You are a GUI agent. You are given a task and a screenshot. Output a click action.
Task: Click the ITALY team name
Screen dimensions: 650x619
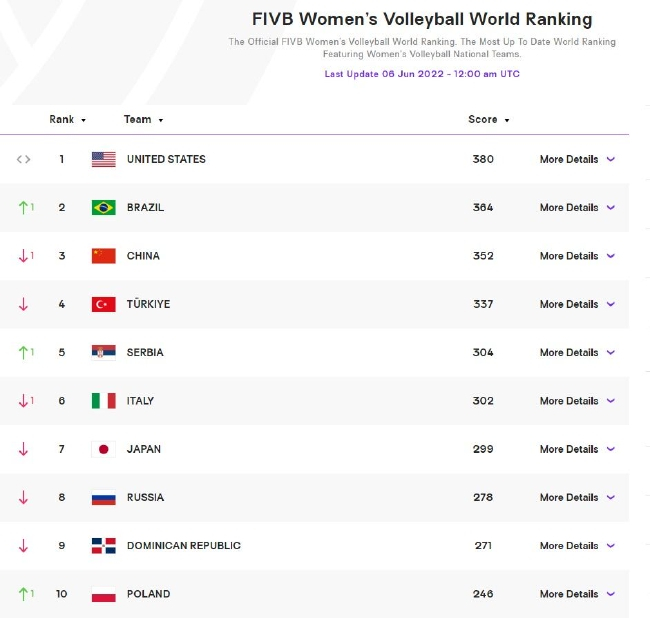point(140,401)
